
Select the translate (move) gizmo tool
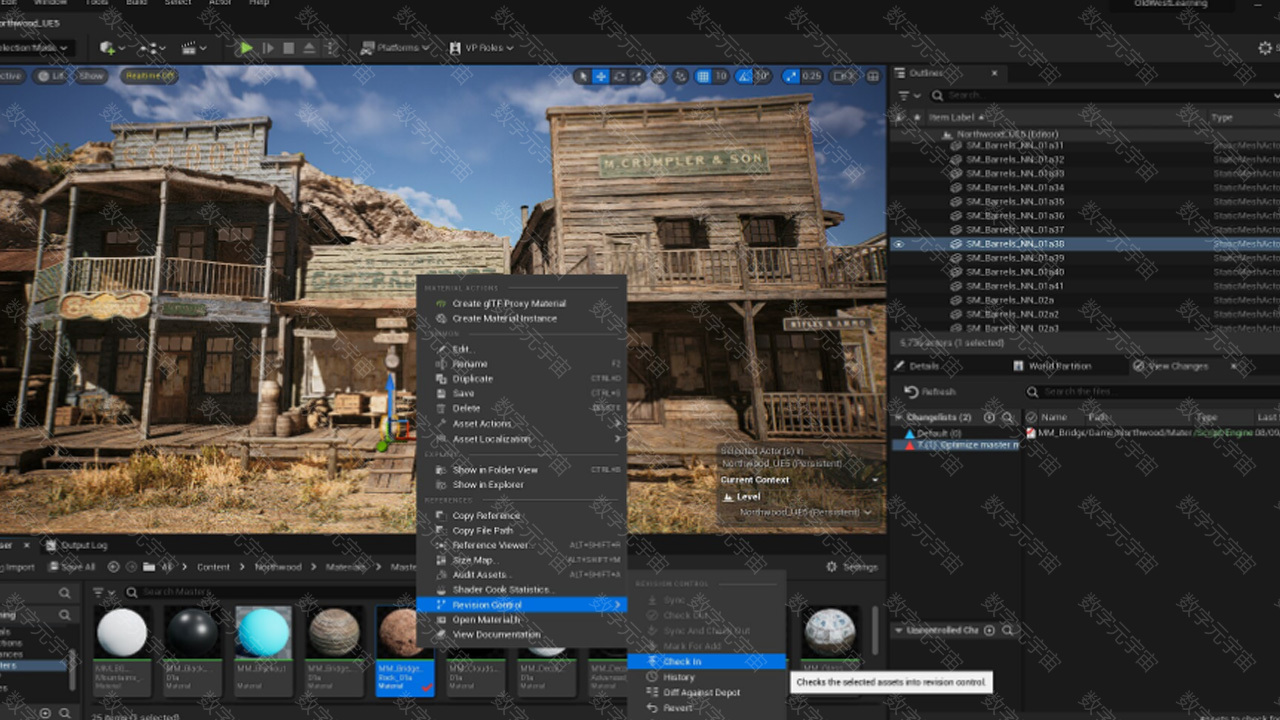[x=601, y=76]
